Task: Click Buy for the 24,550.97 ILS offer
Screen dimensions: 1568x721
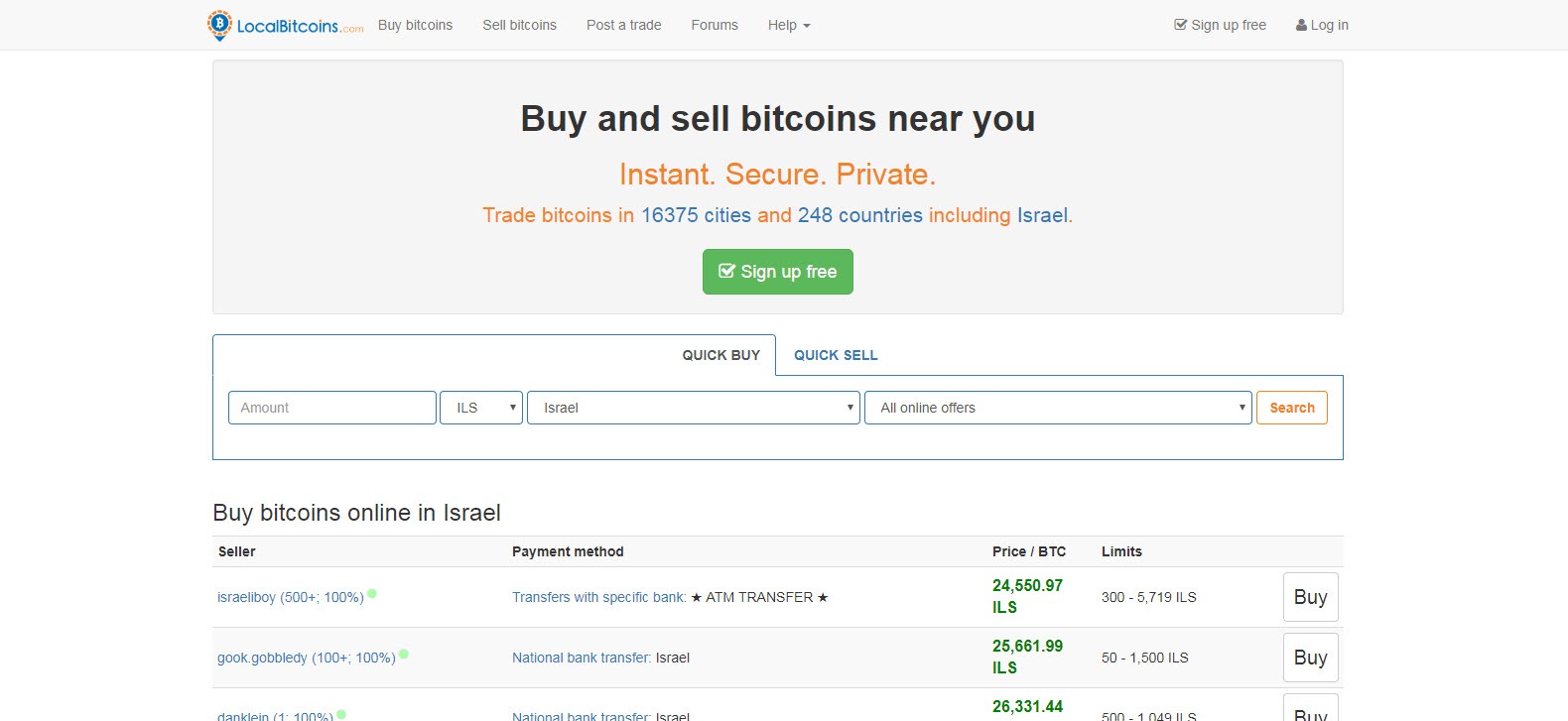Action: tap(1310, 597)
